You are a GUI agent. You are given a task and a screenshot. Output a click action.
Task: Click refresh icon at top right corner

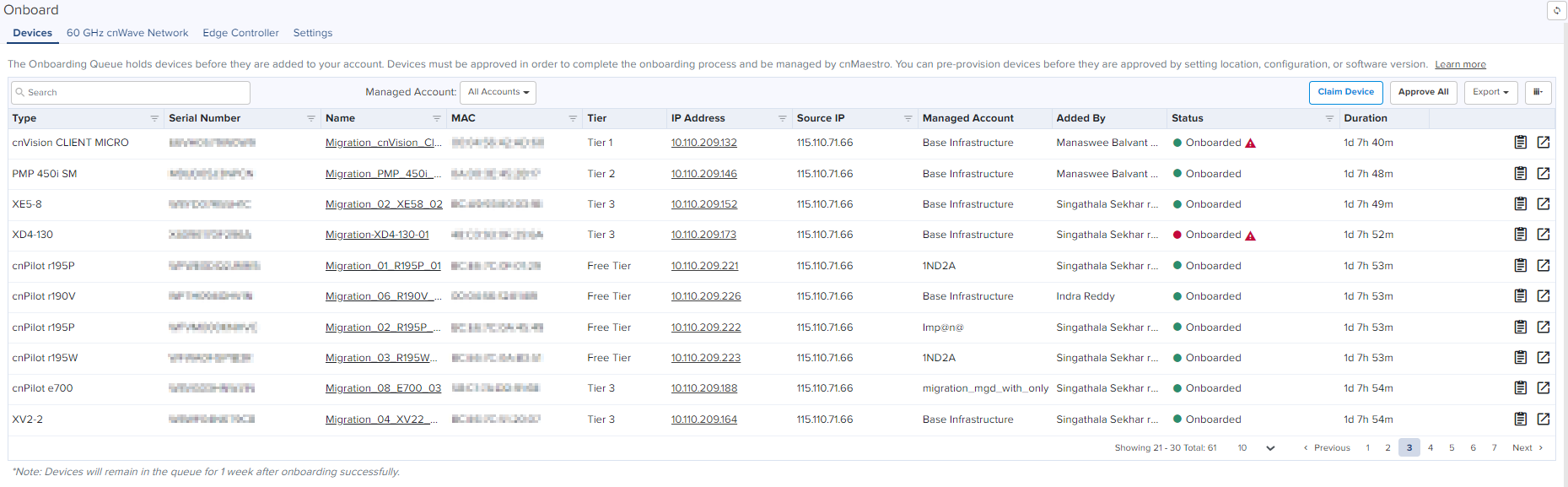tap(1557, 10)
